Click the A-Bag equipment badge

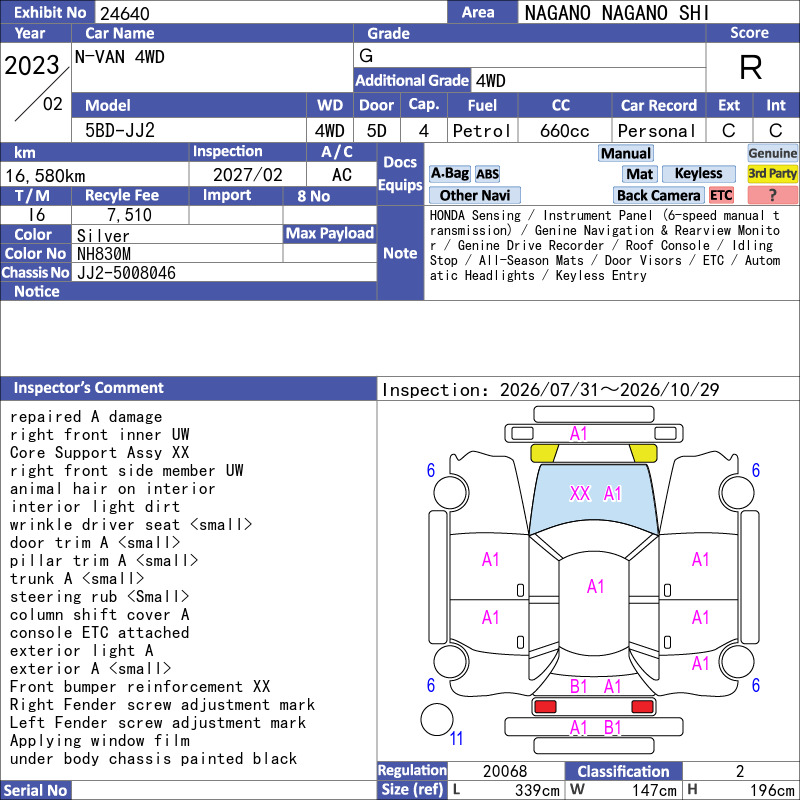click(449, 173)
